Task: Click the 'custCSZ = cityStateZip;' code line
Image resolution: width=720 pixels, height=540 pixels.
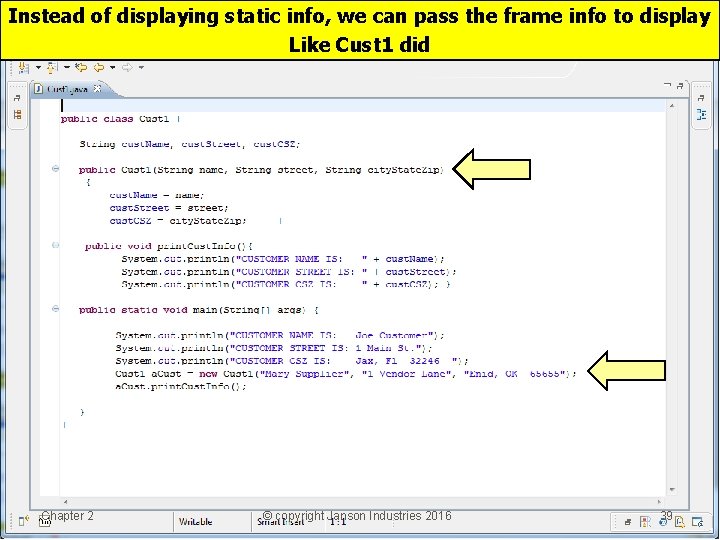Action: (178, 221)
